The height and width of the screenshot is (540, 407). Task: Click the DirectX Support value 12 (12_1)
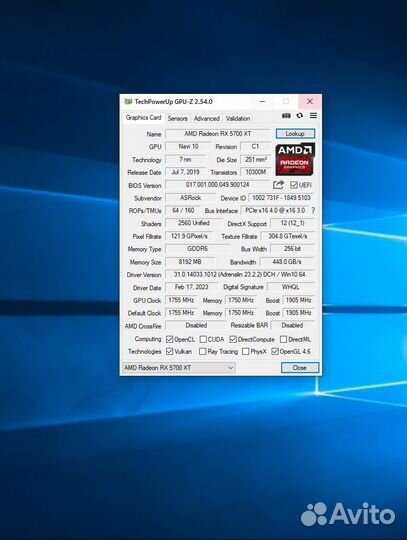[x=292, y=223]
